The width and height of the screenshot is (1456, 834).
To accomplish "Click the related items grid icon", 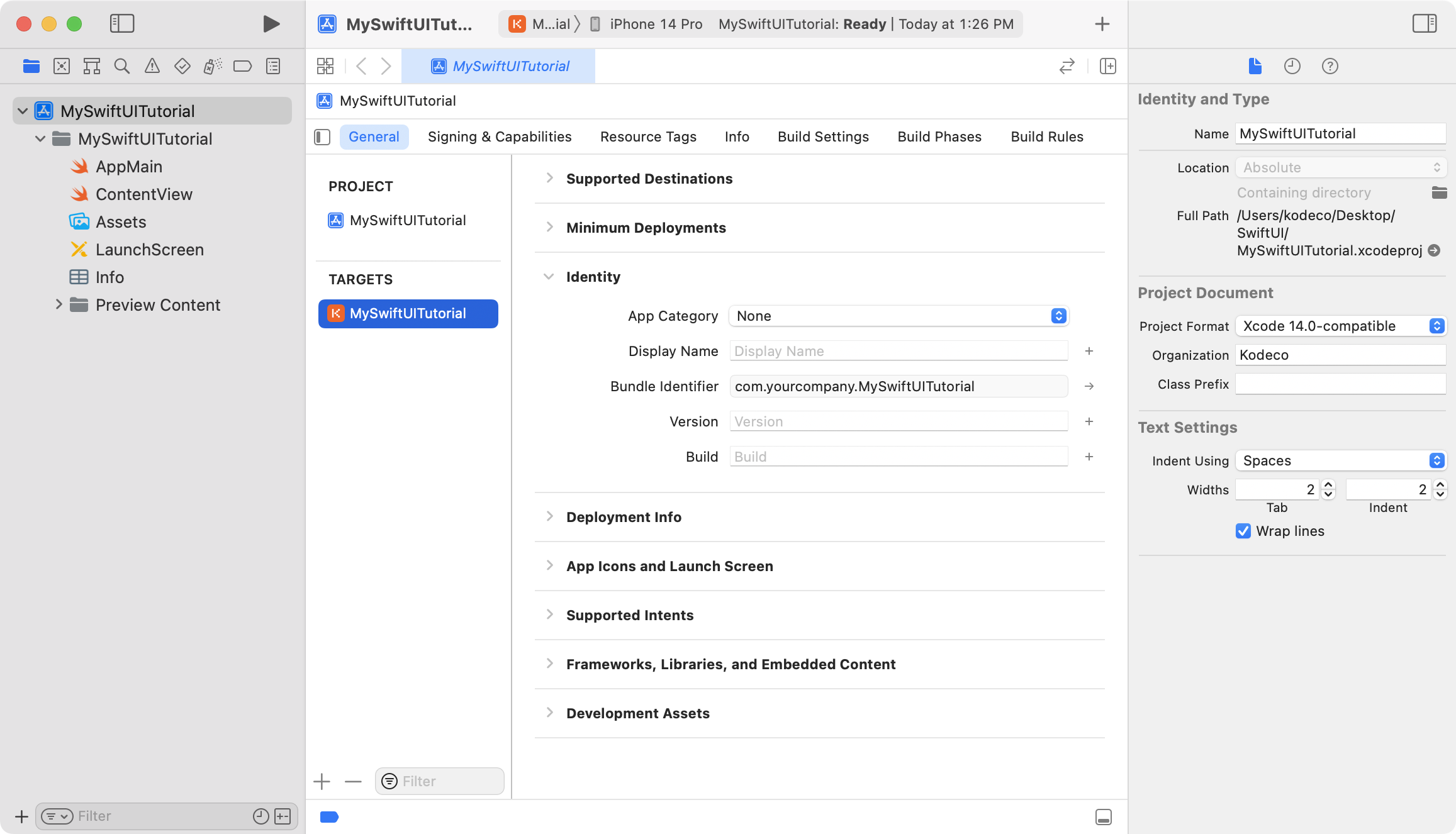I will click(x=325, y=66).
